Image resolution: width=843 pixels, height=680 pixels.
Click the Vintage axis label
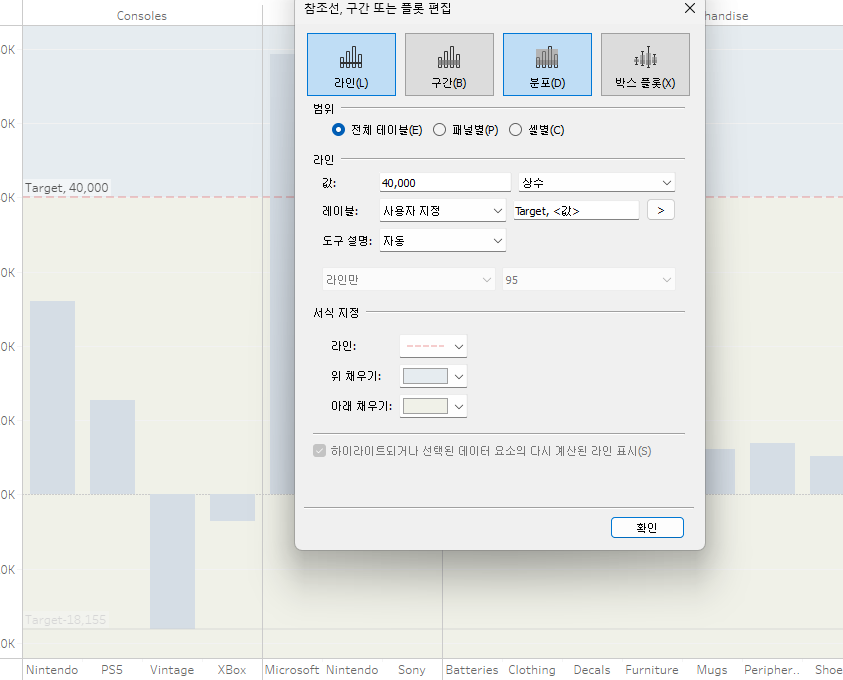tap(172, 670)
